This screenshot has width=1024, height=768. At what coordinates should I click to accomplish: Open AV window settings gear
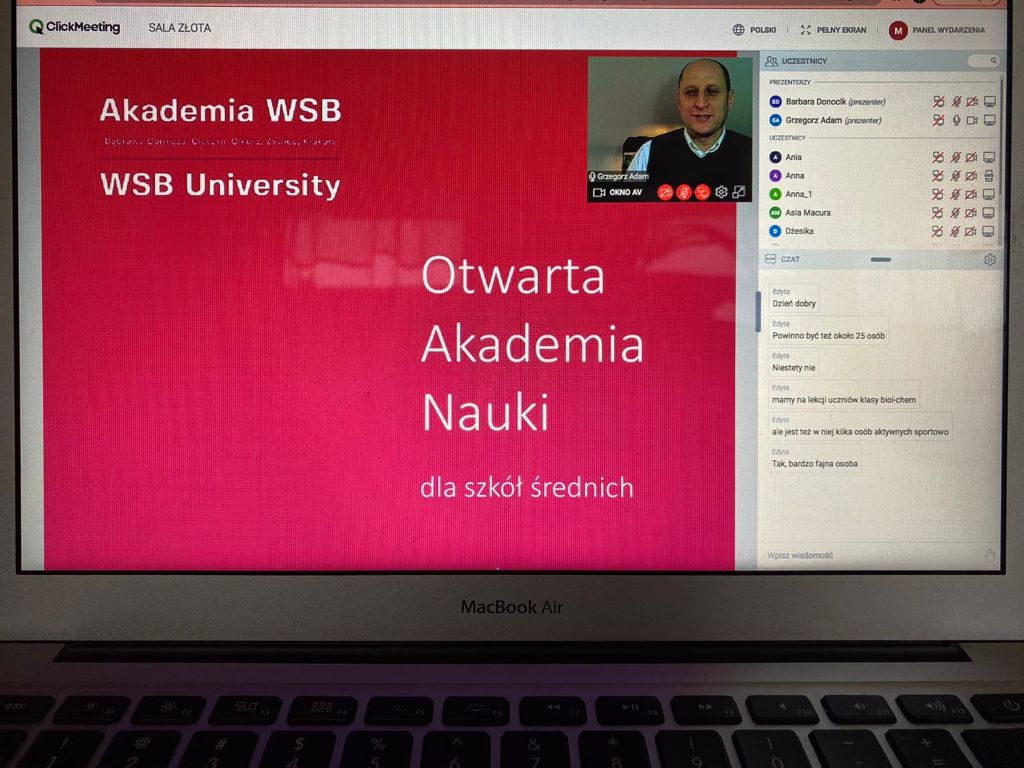(721, 192)
